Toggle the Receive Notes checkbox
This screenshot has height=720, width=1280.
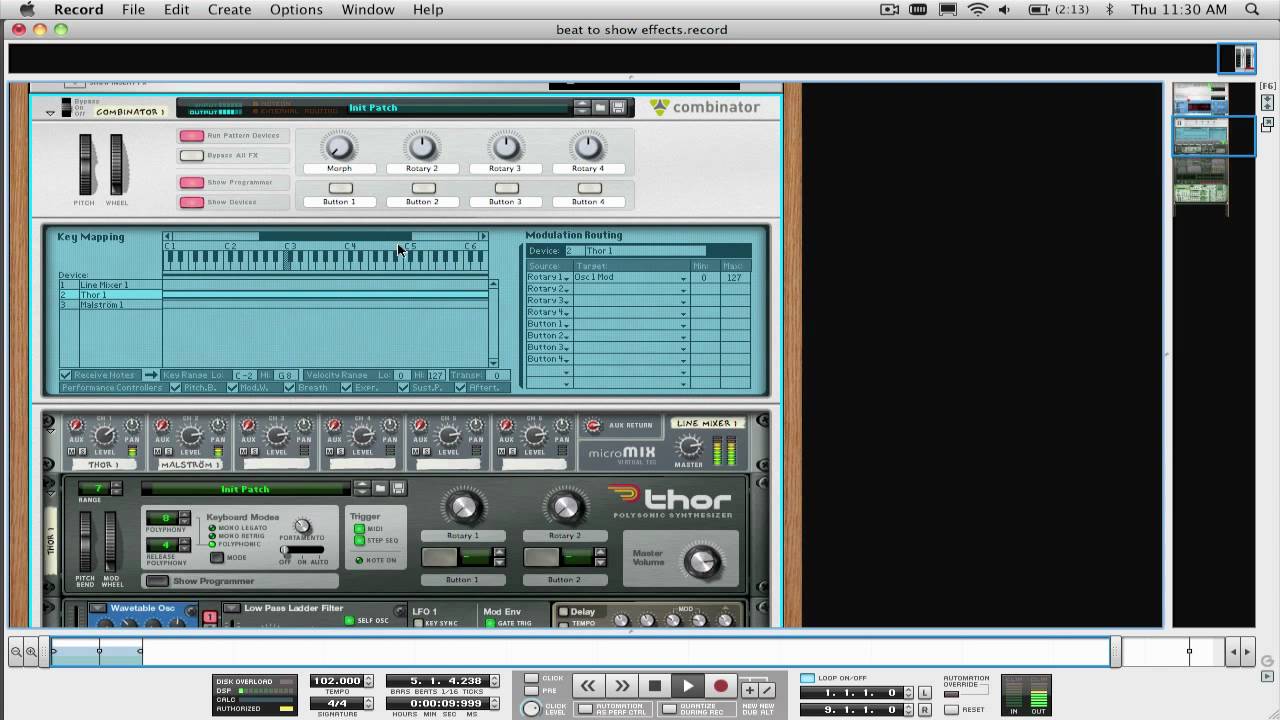[x=66, y=376]
